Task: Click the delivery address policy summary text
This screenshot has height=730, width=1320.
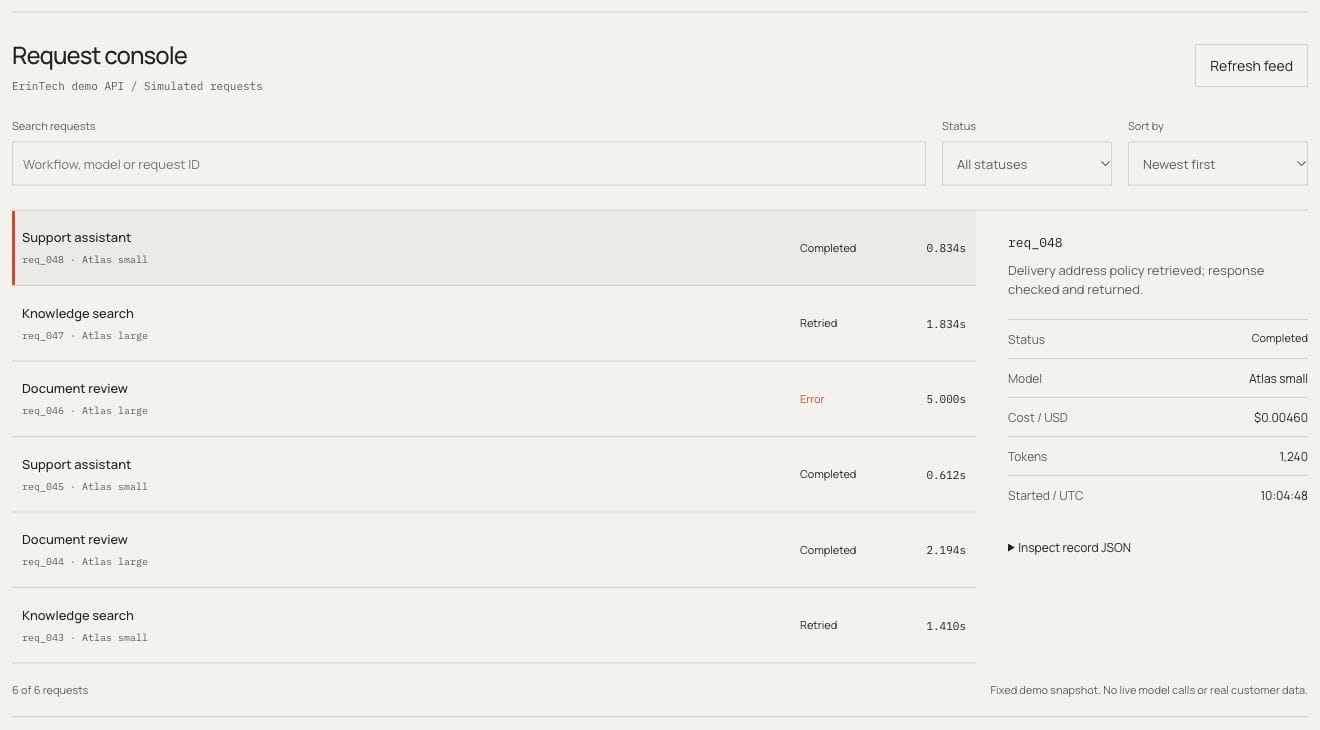Action: coord(1136,280)
